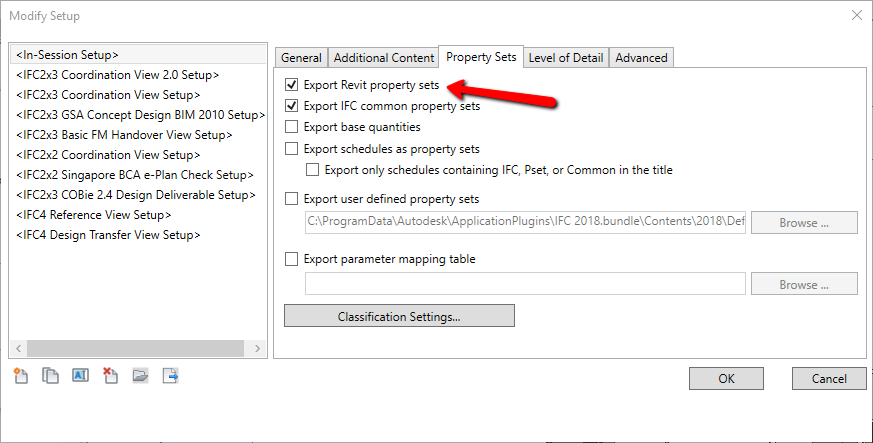Uncheck Export Revit property sets

(x=292, y=86)
